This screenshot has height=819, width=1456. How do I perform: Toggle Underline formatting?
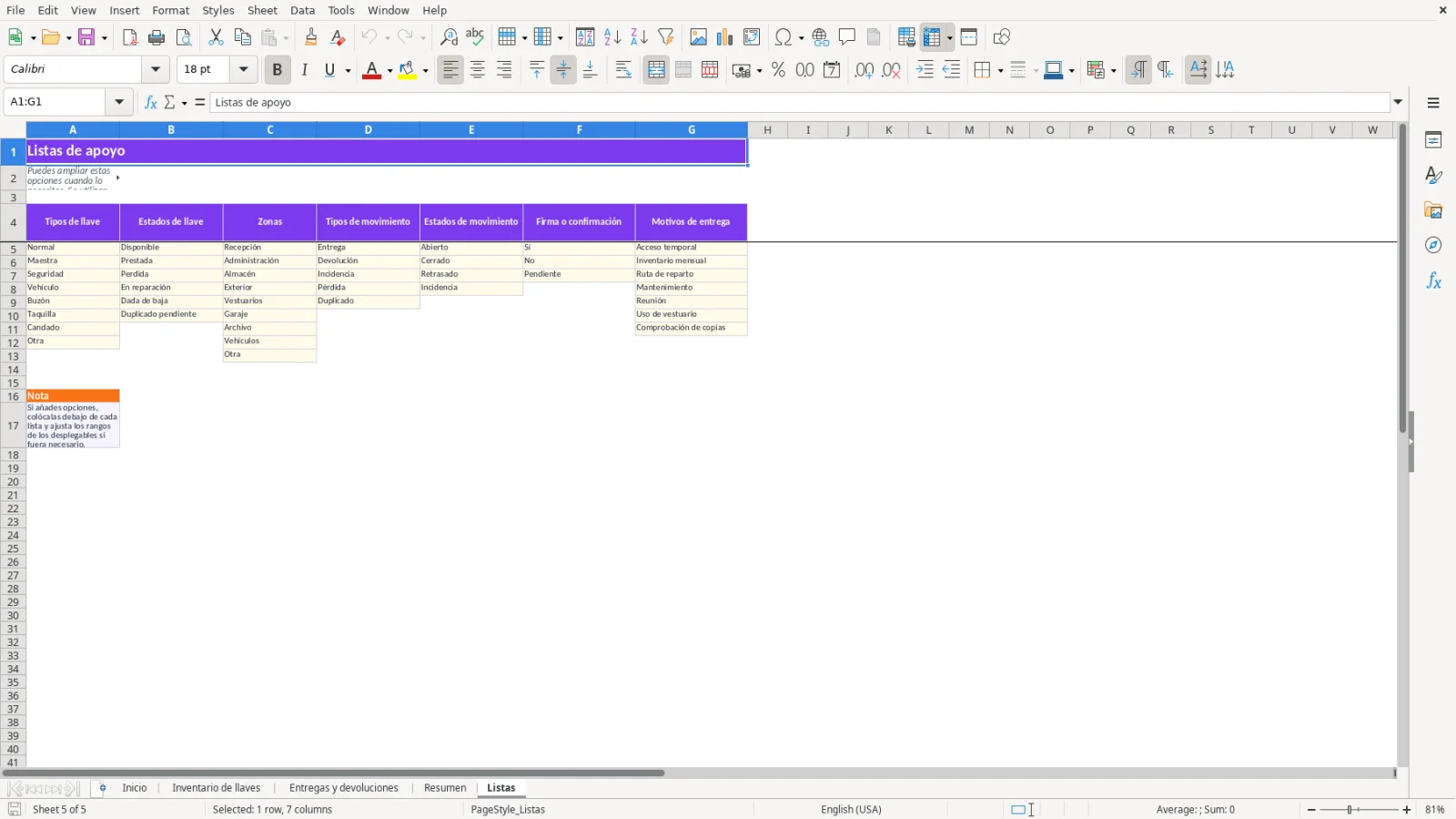tap(329, 70)
